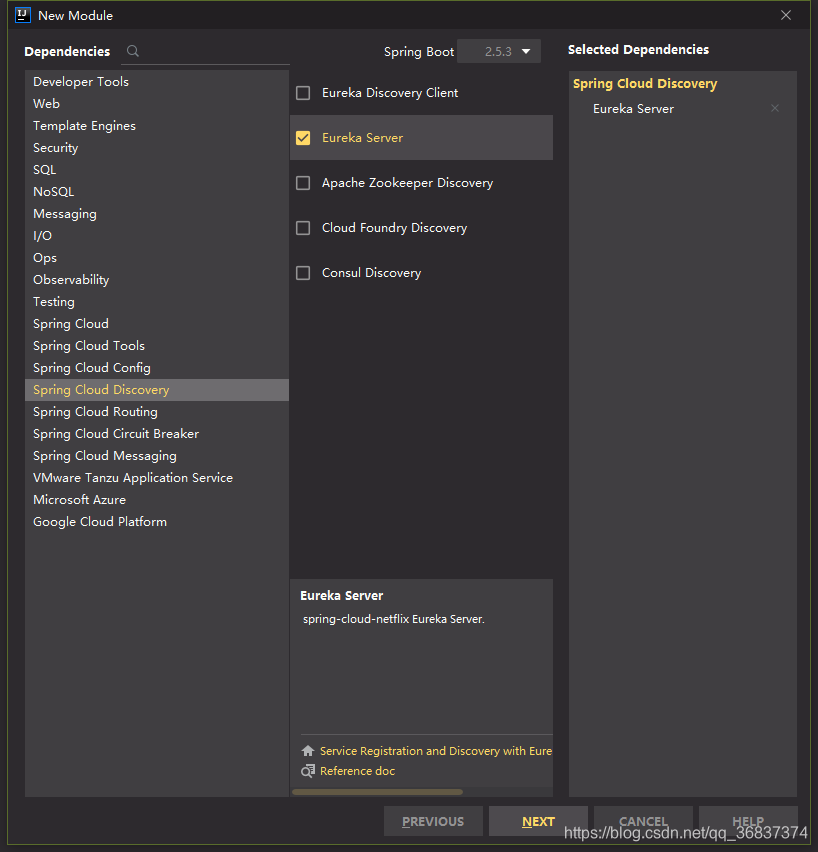
Task: Click the Spring Cloud Discovery group header
Action: point(645,84)
